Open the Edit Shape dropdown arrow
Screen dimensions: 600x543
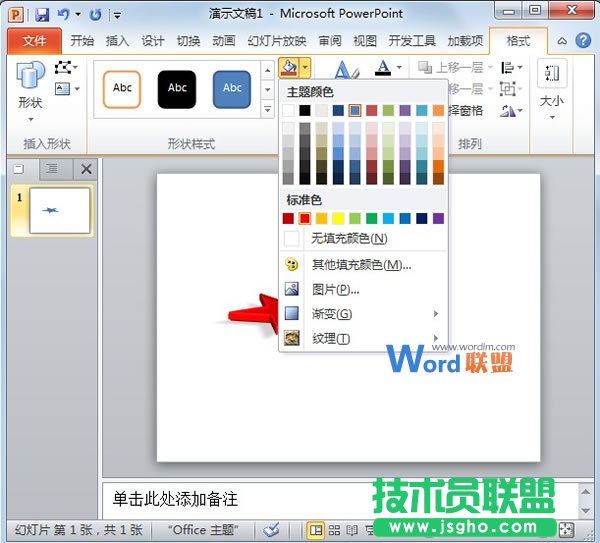(75, 68)
